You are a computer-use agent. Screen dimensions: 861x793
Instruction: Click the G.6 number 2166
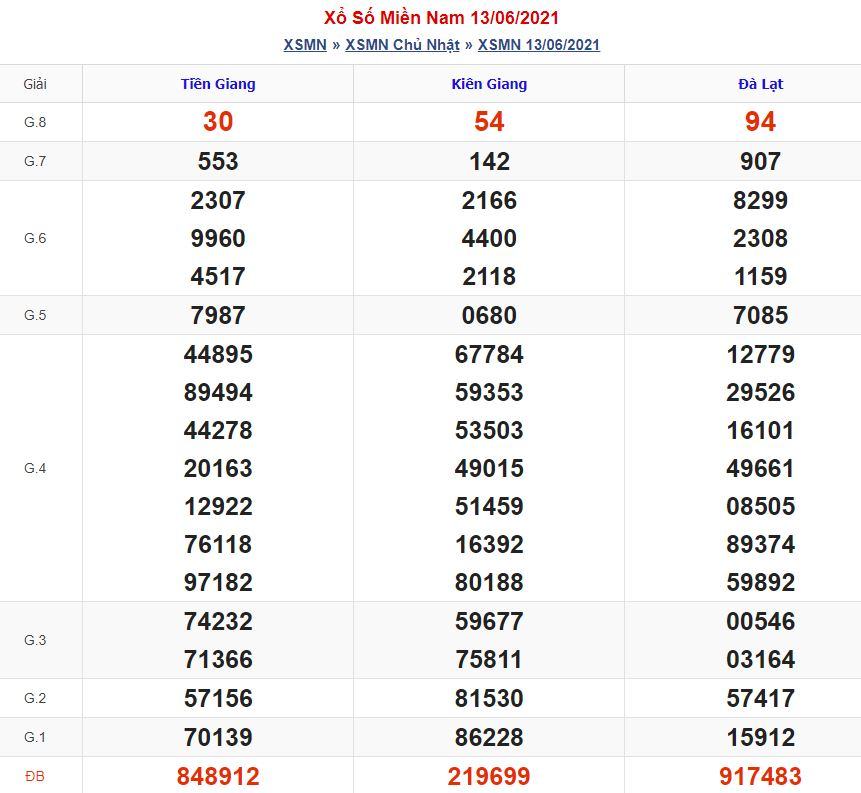489,200
